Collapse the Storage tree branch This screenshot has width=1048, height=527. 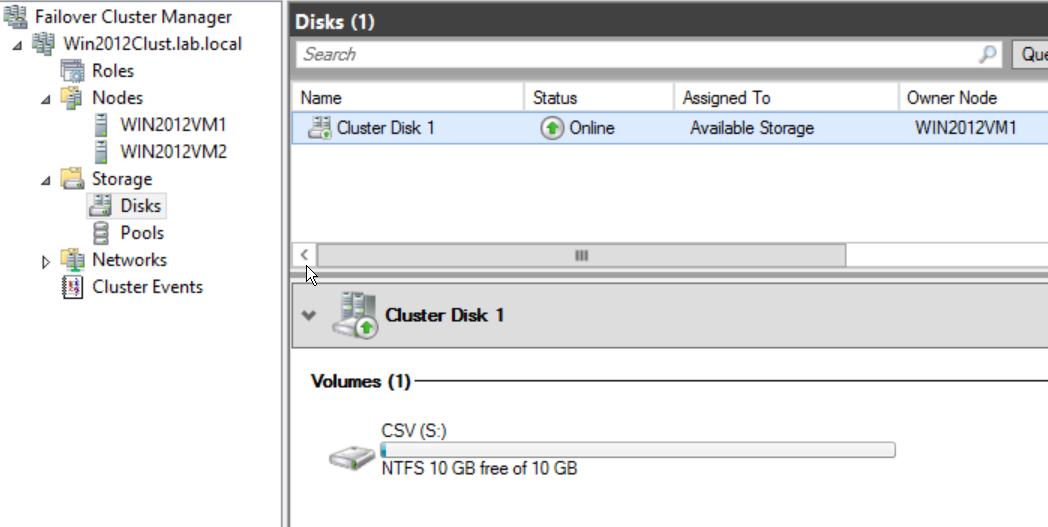tap(45, 180)
